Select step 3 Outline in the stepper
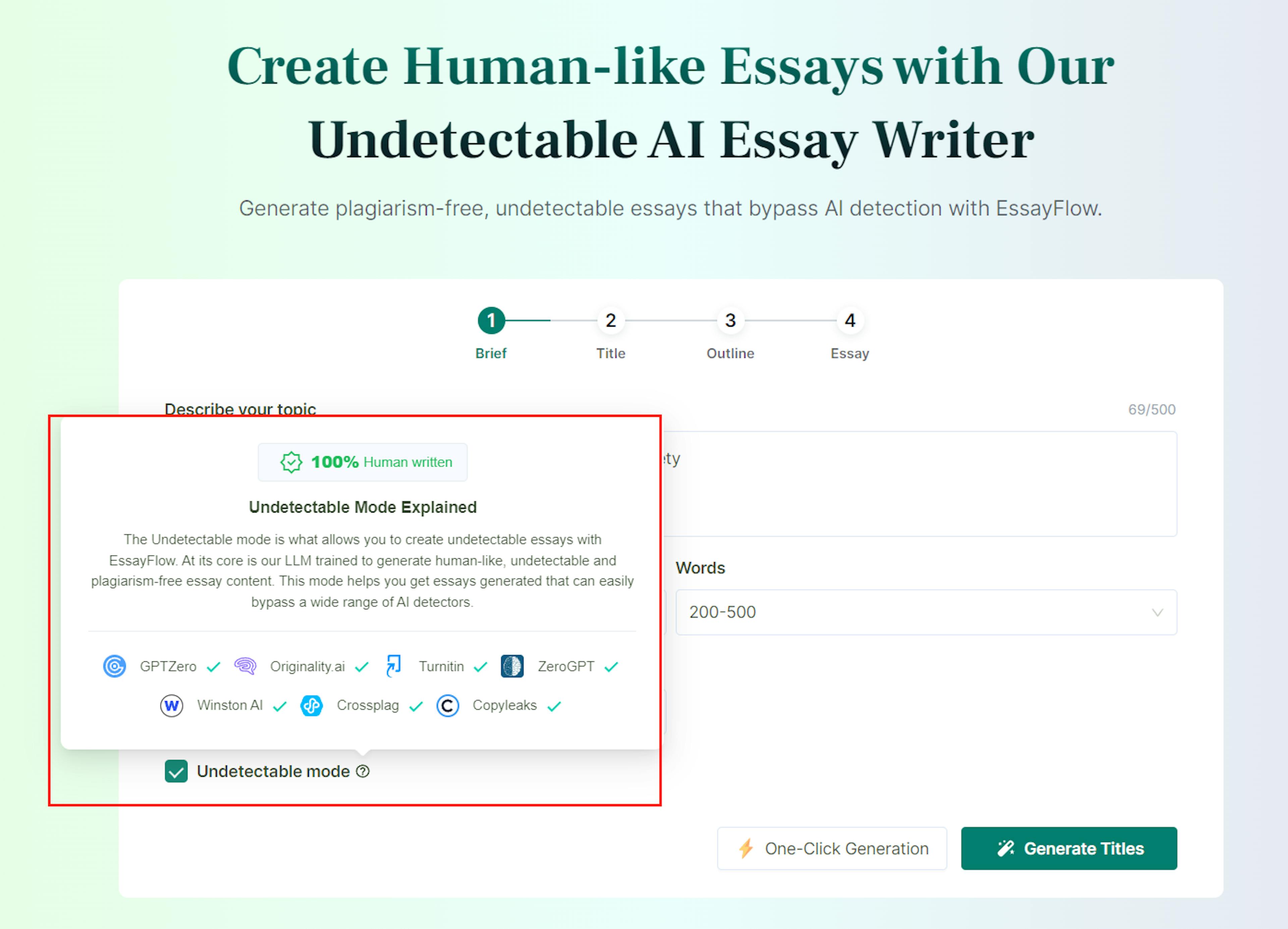This screenshot has width=1288, height=929. [x=730, y=320]
